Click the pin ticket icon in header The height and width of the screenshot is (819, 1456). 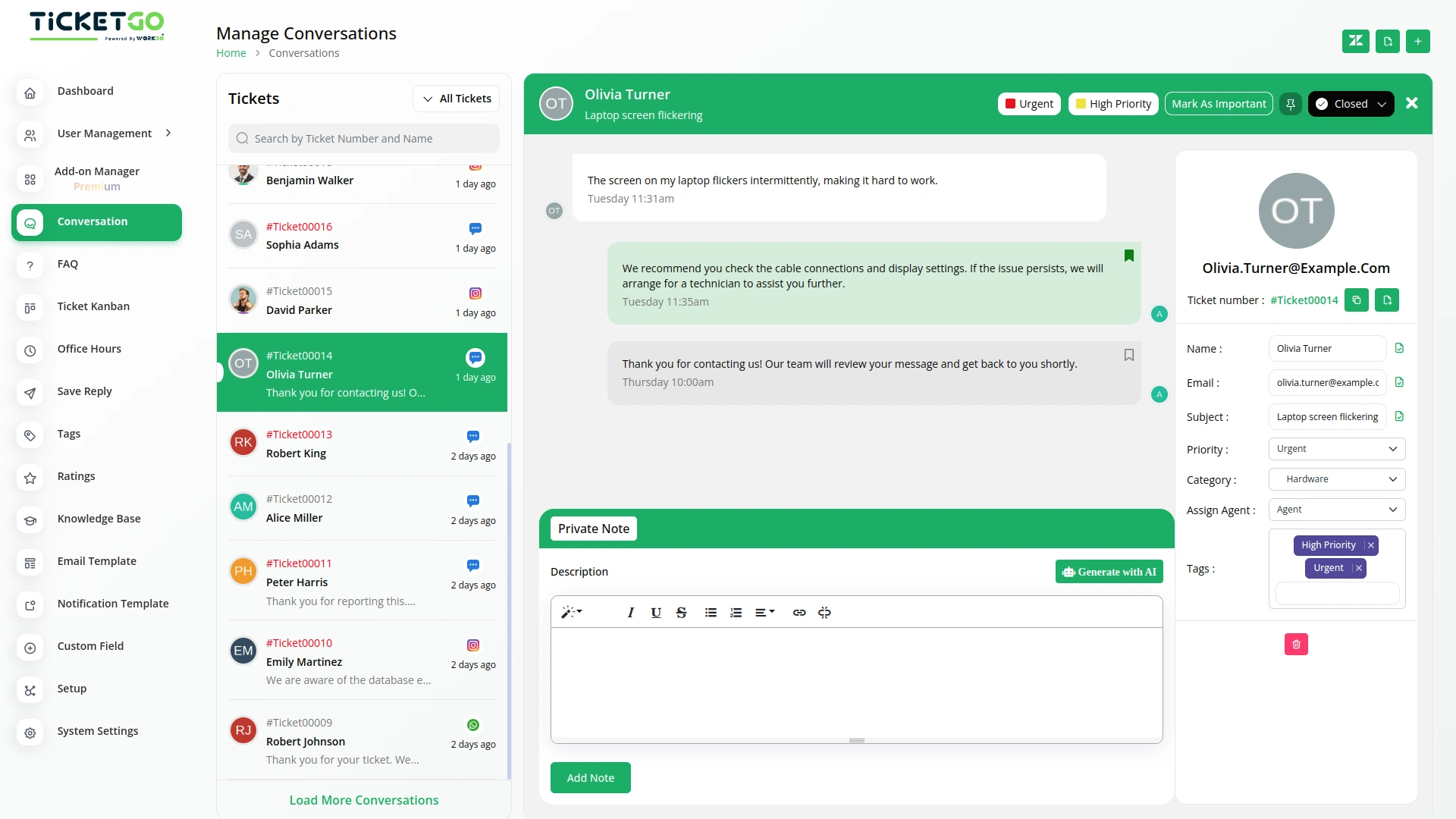pos(1290,104)
